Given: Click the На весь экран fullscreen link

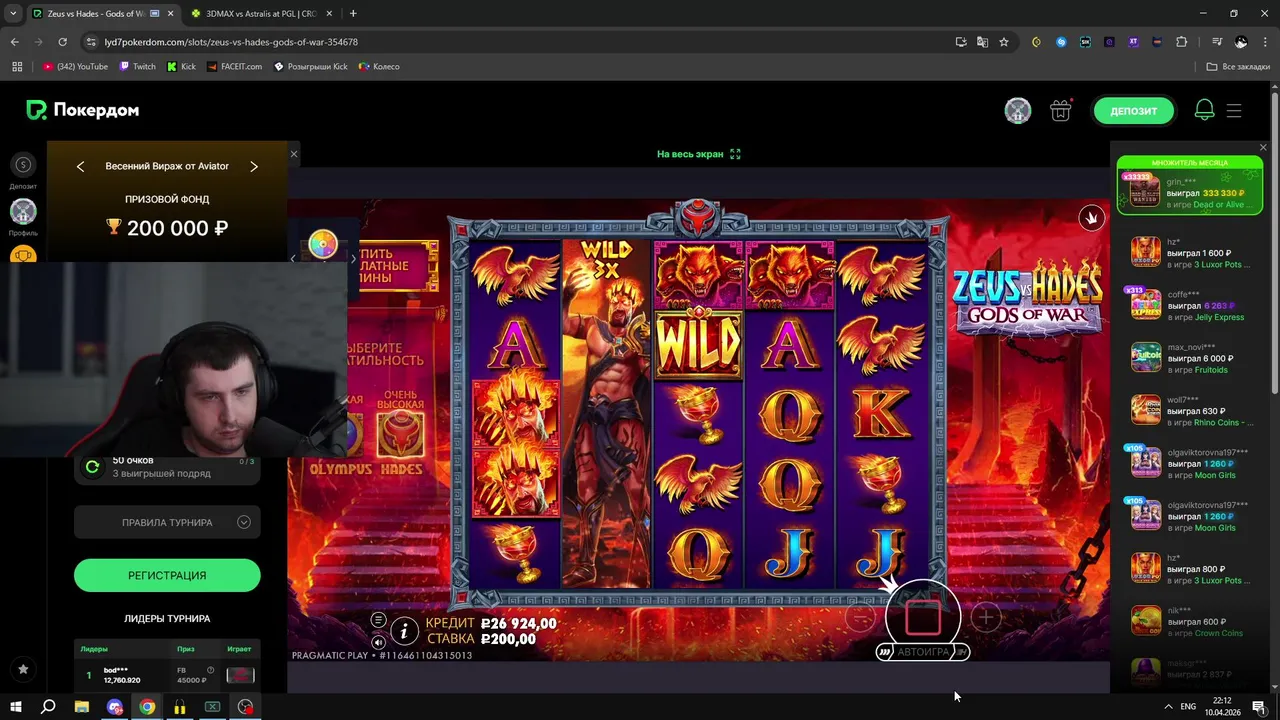Looking at the screenshot, I should pyautogui.click(x=698, y=154).
